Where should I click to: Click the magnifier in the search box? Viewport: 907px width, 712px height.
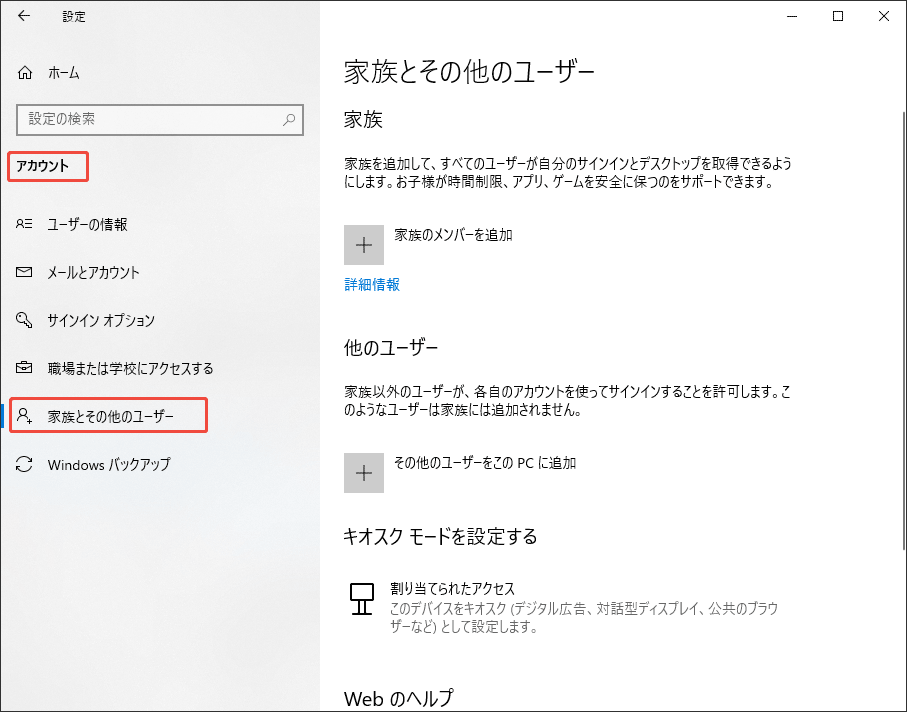click(288, 119)
